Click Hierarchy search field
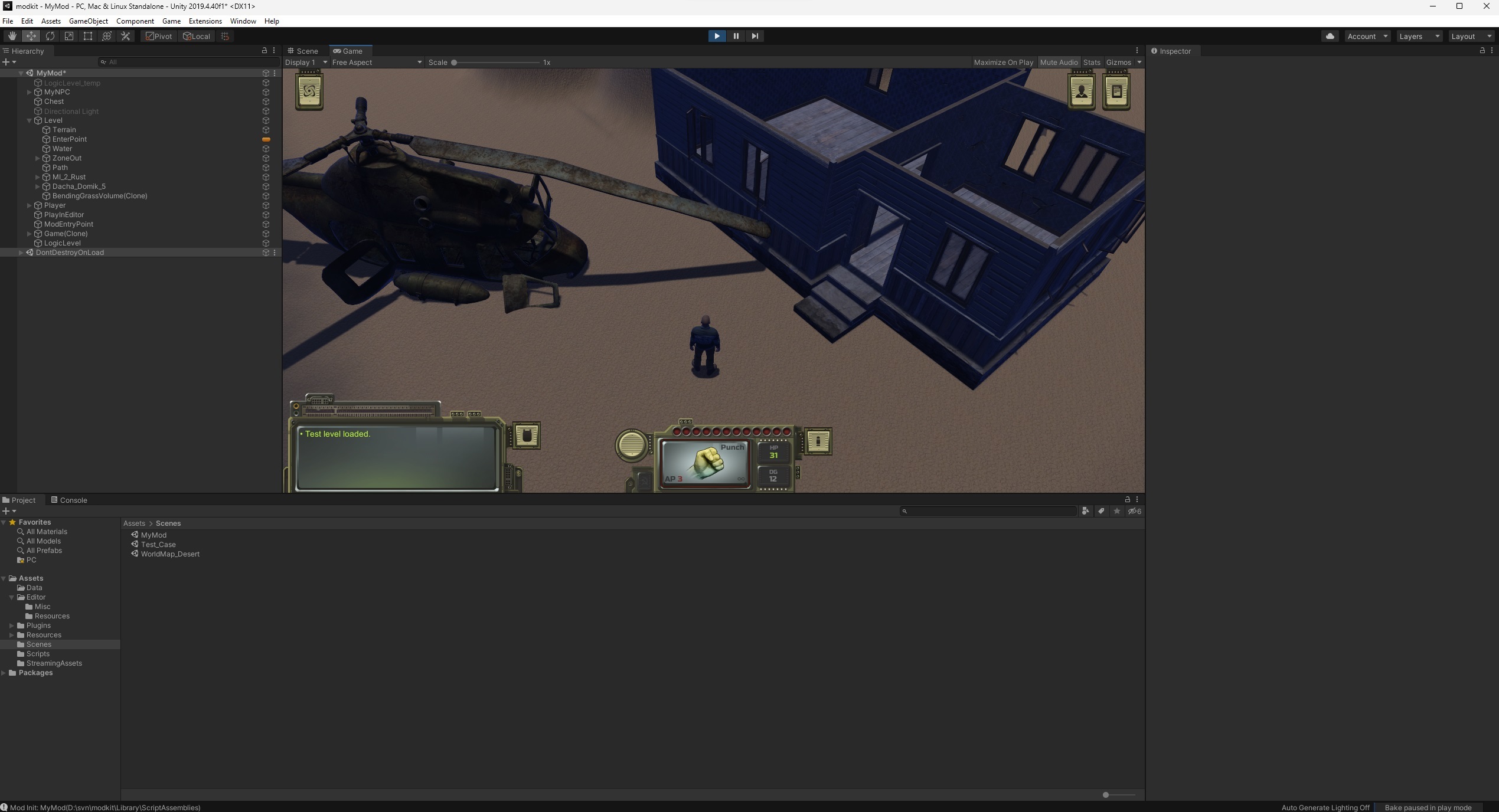1499x812 pixels. [188, 62]
